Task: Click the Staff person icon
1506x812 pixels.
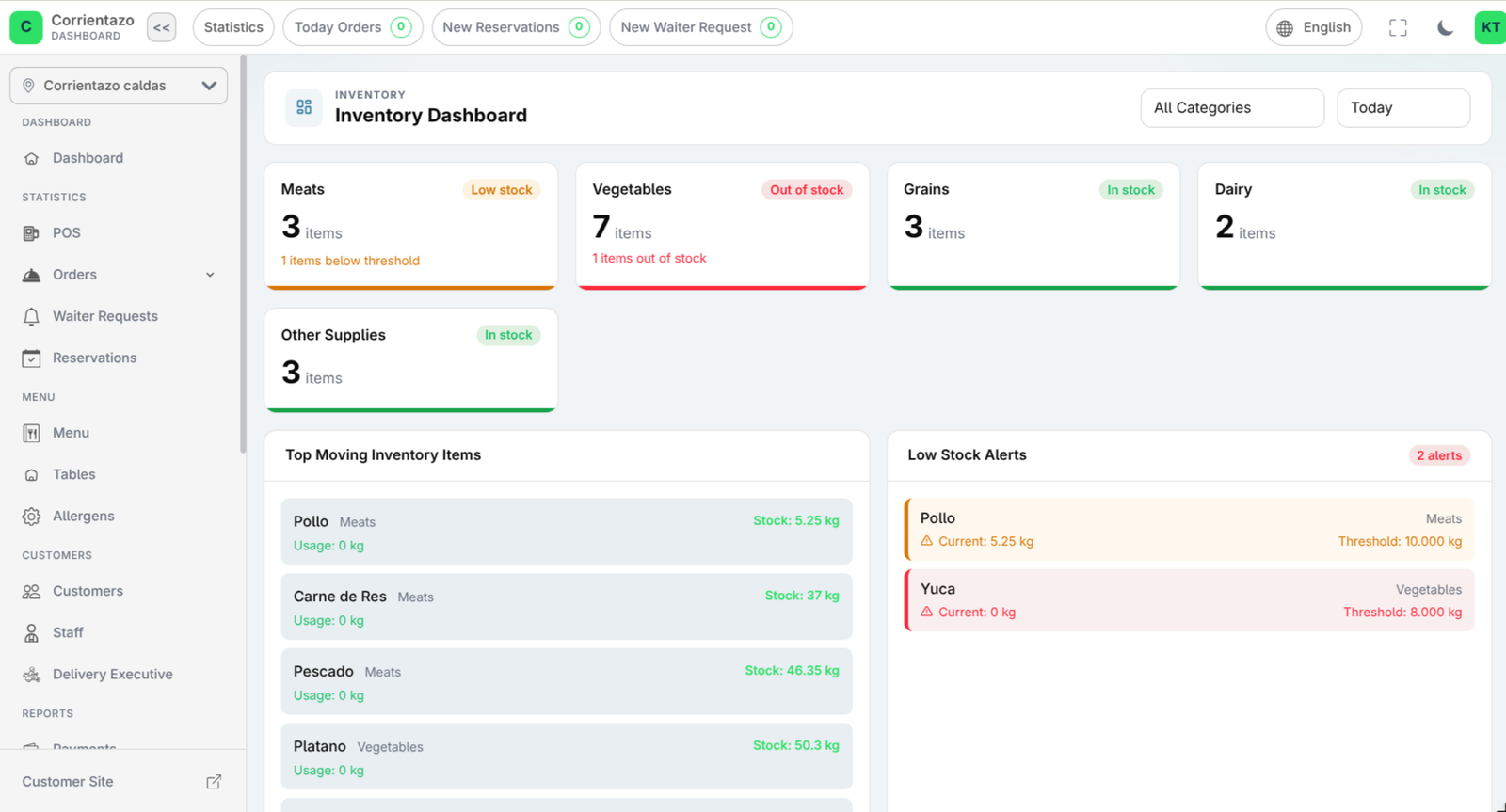Action: coord(31,633)
